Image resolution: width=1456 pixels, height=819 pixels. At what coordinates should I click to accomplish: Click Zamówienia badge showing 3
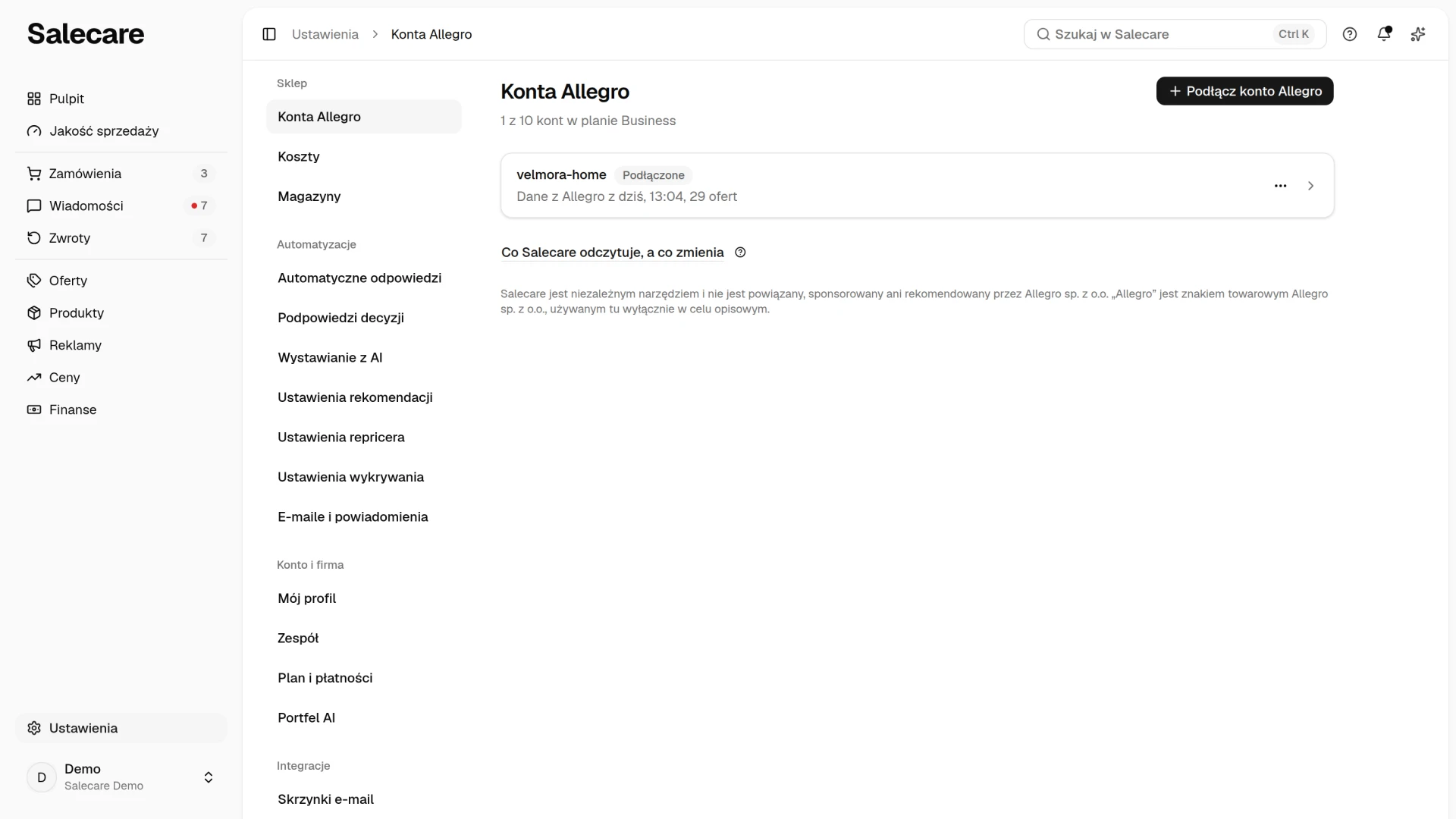(x=204, y=174)
